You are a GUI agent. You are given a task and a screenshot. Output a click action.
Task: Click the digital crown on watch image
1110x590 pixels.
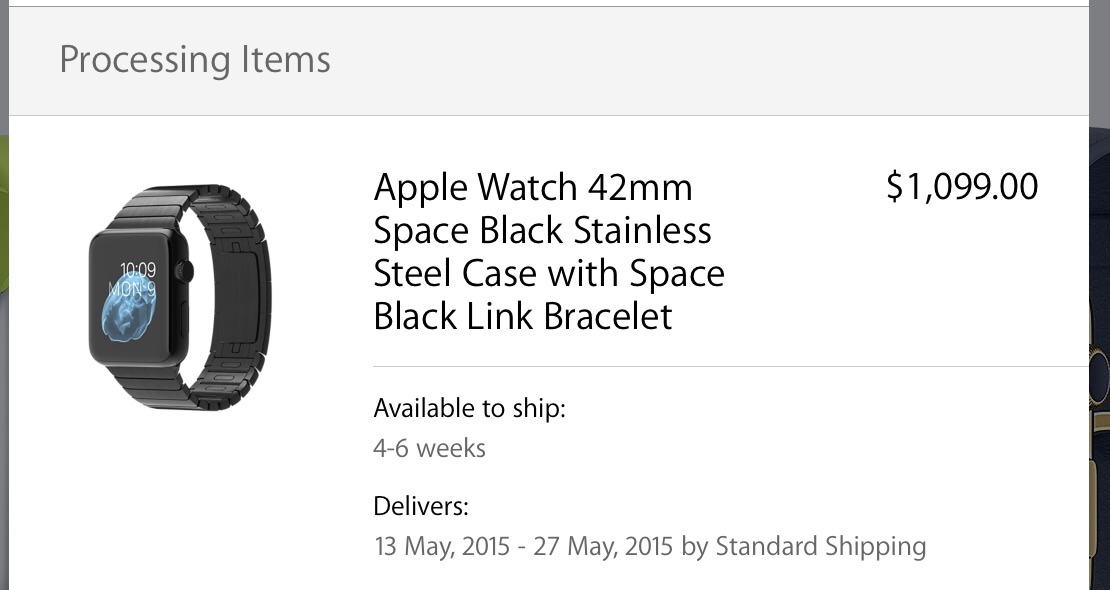point(185,270)
